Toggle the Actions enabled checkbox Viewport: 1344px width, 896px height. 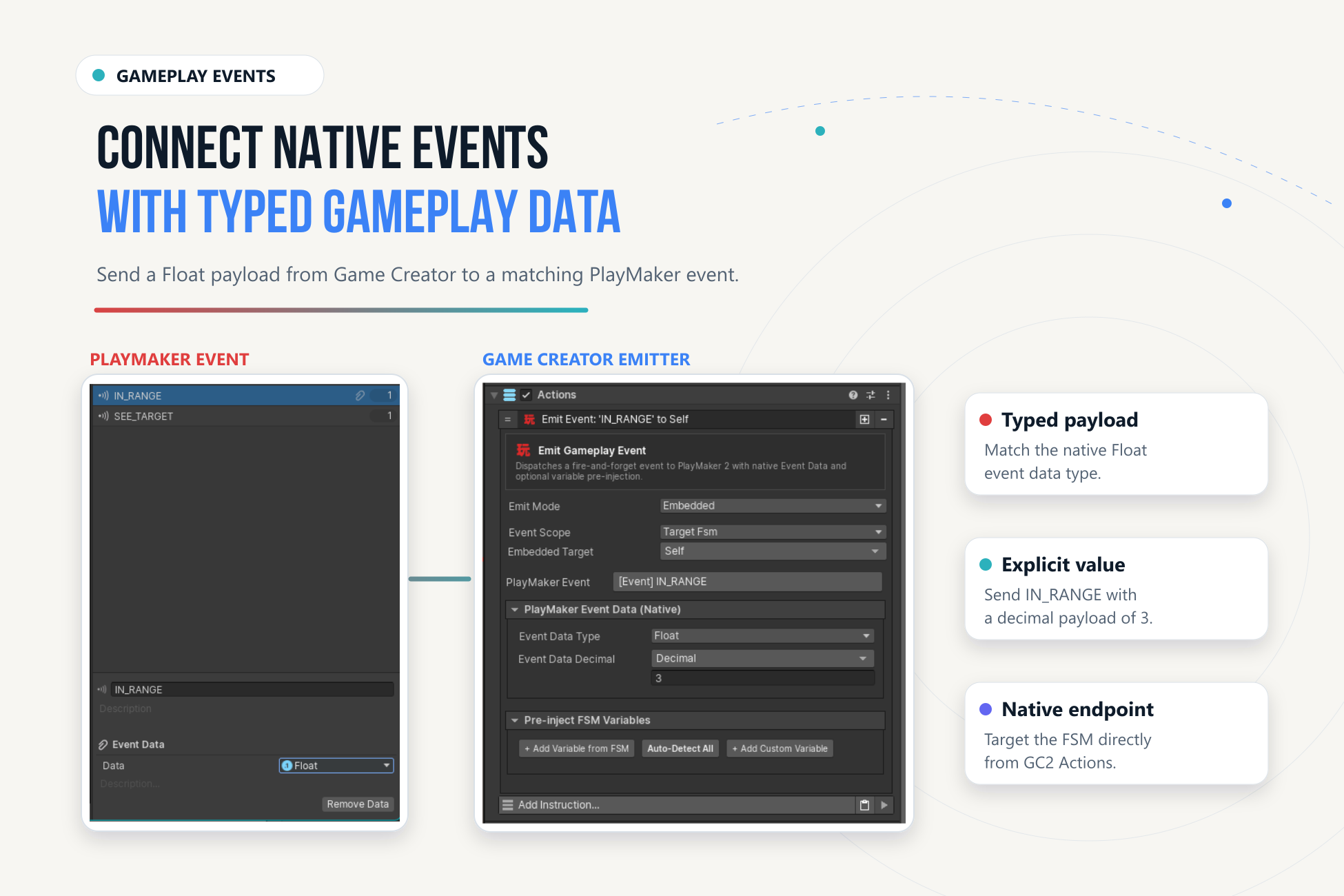point(527,395)
